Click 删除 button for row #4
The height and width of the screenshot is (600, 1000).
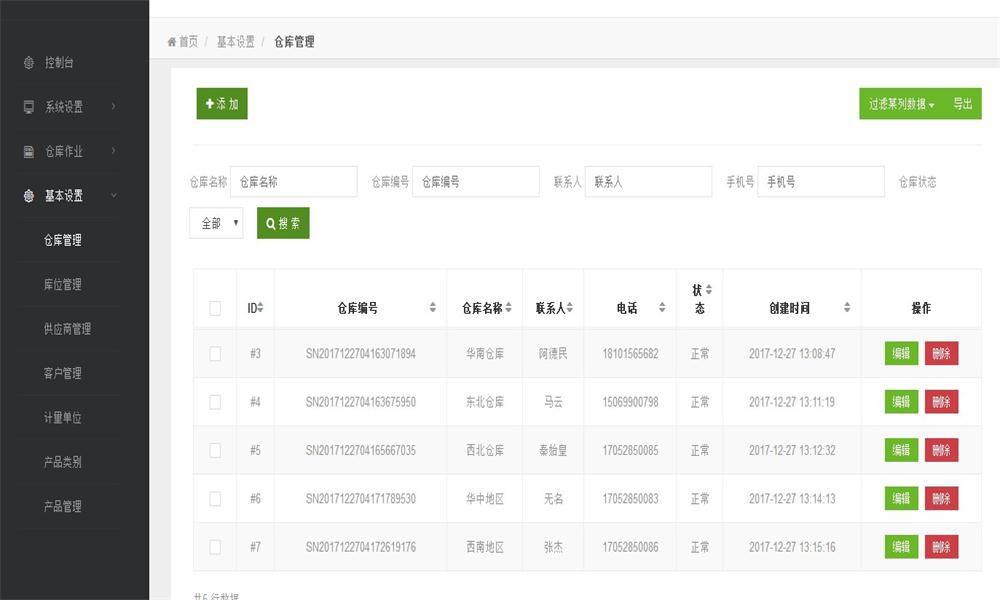[x=941, y=402]
